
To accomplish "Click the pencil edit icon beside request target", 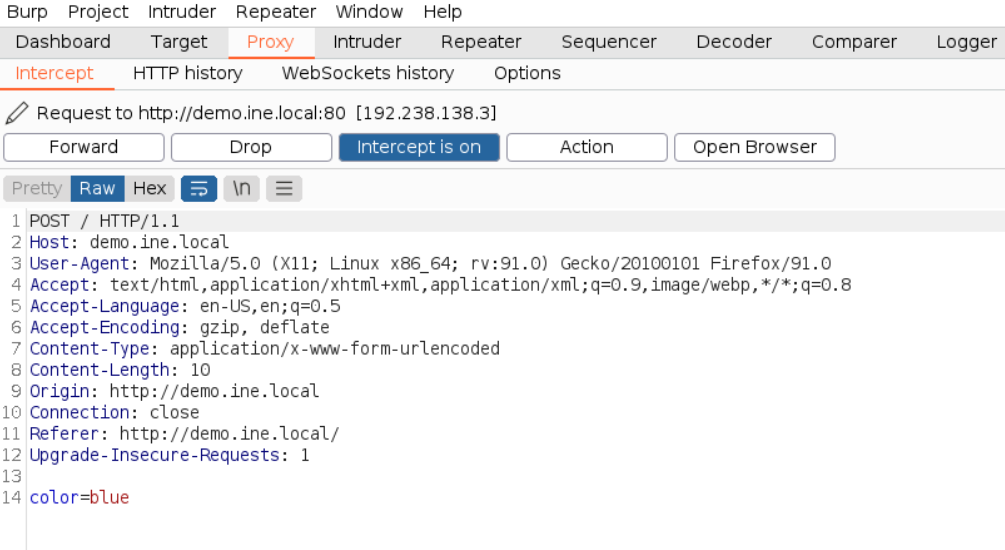I will [17, 113].
